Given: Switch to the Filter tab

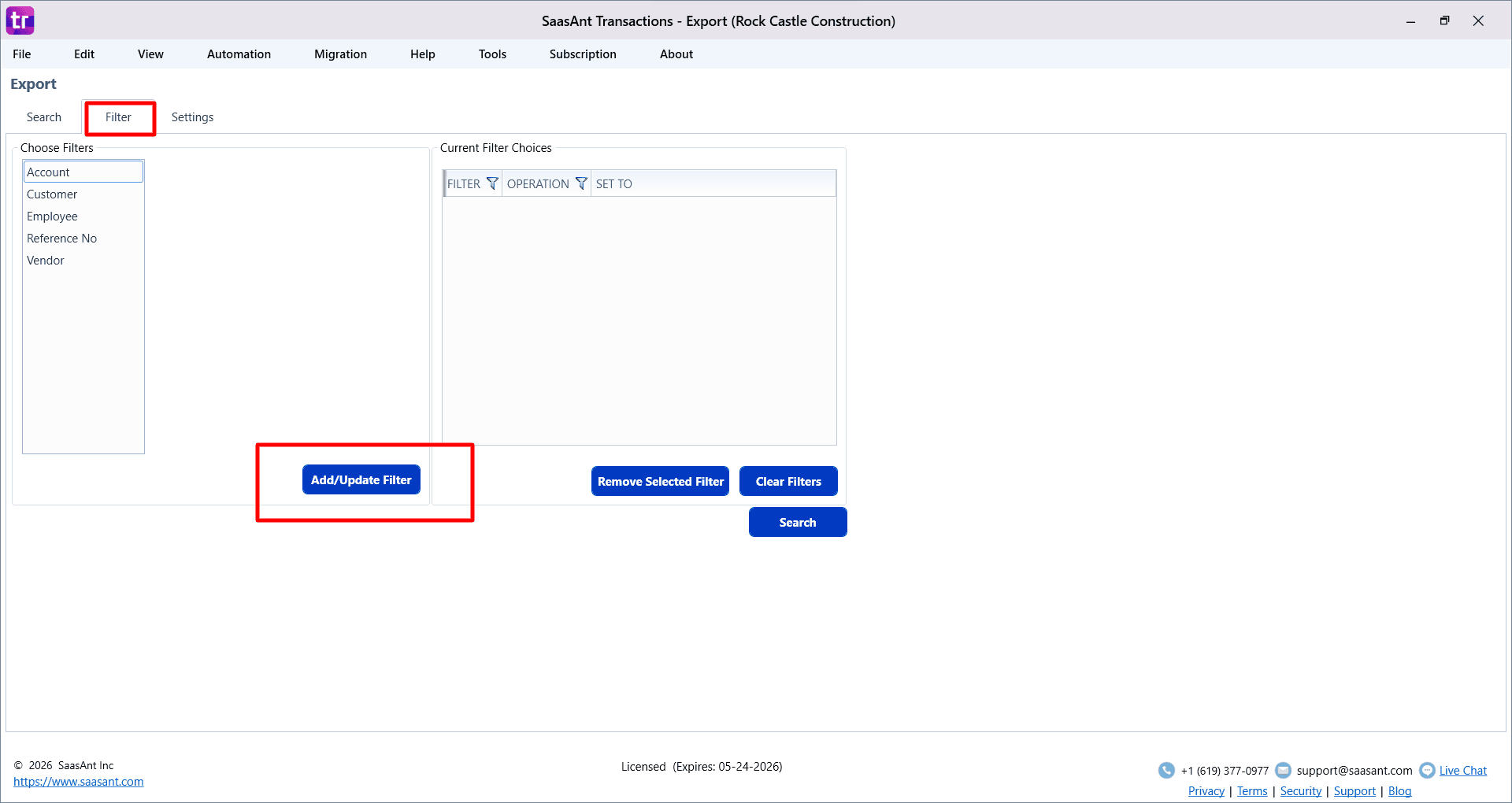Looking at the screenshot, I should coord(118,117).
